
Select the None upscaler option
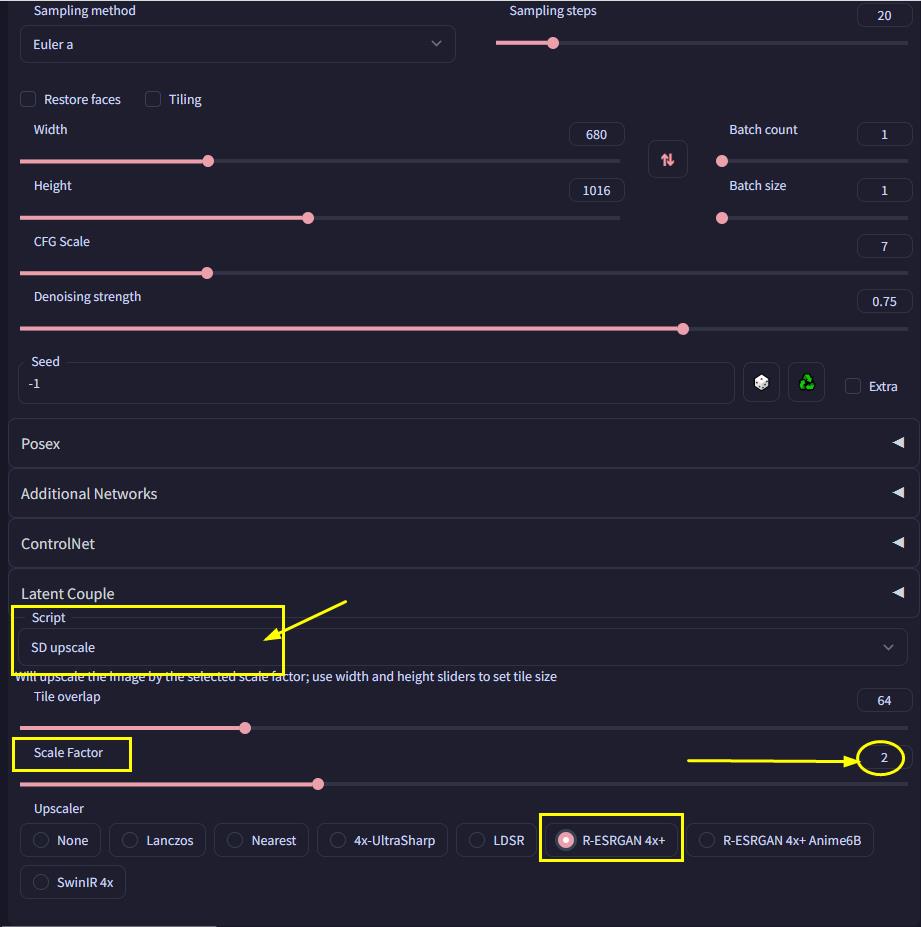60,840
